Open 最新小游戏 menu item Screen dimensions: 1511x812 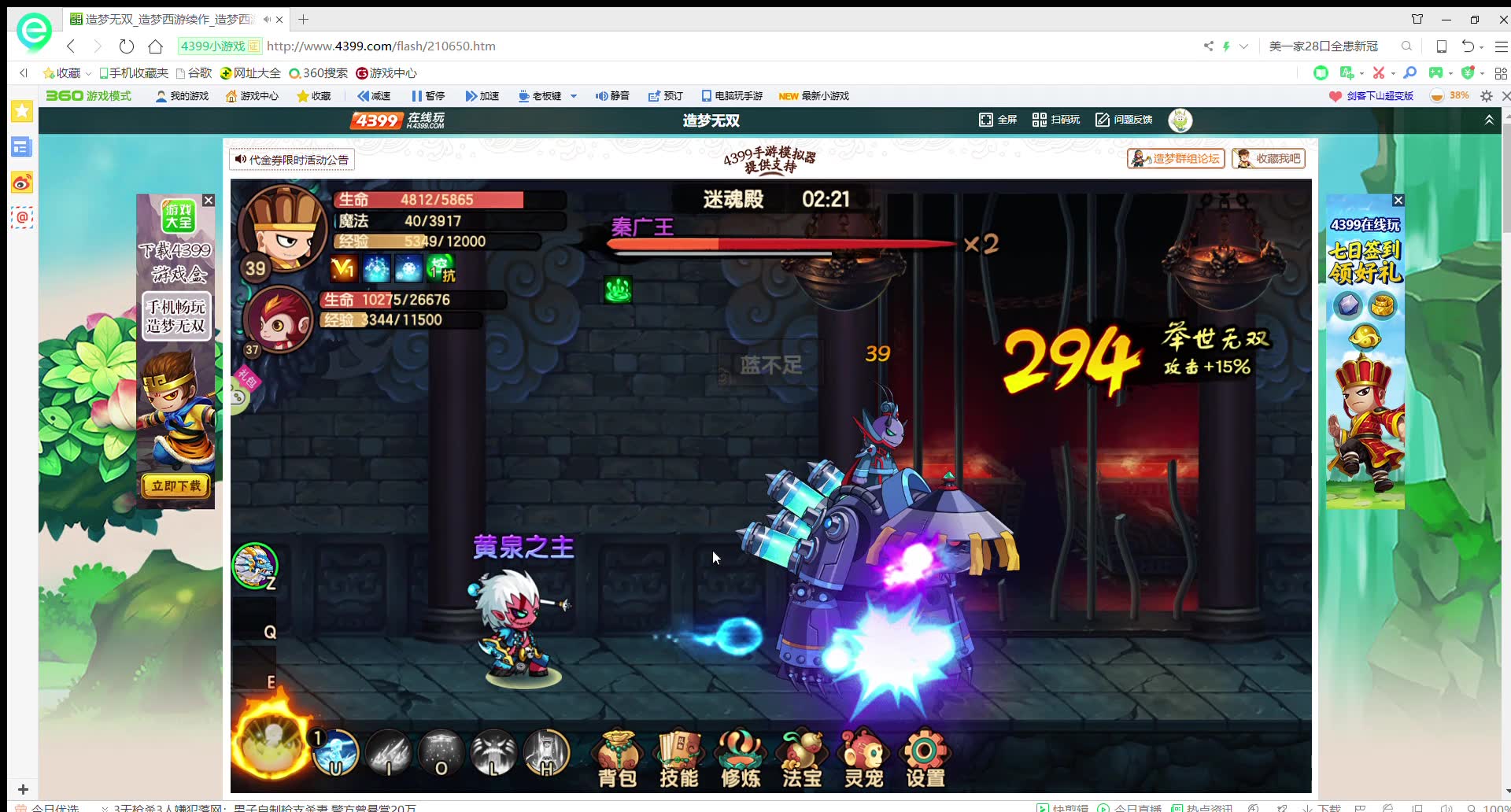[814, 96]
